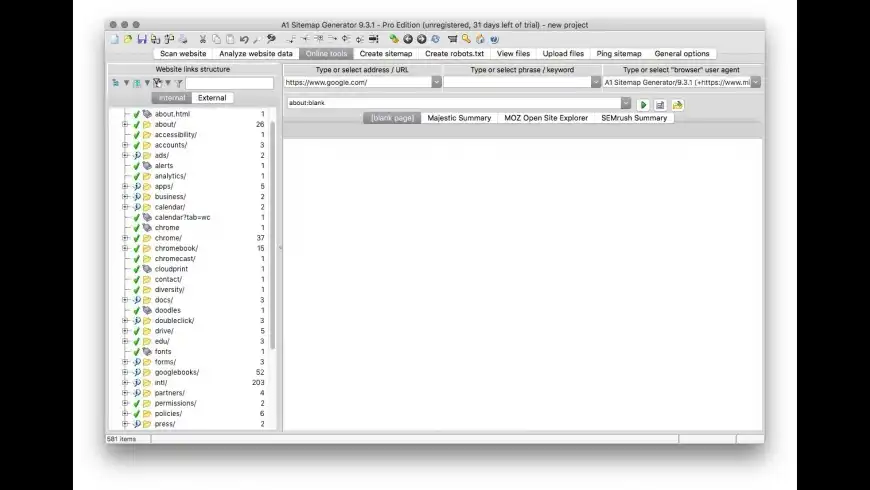
Task: Open the Analyze website data tab
Action: 256,54
